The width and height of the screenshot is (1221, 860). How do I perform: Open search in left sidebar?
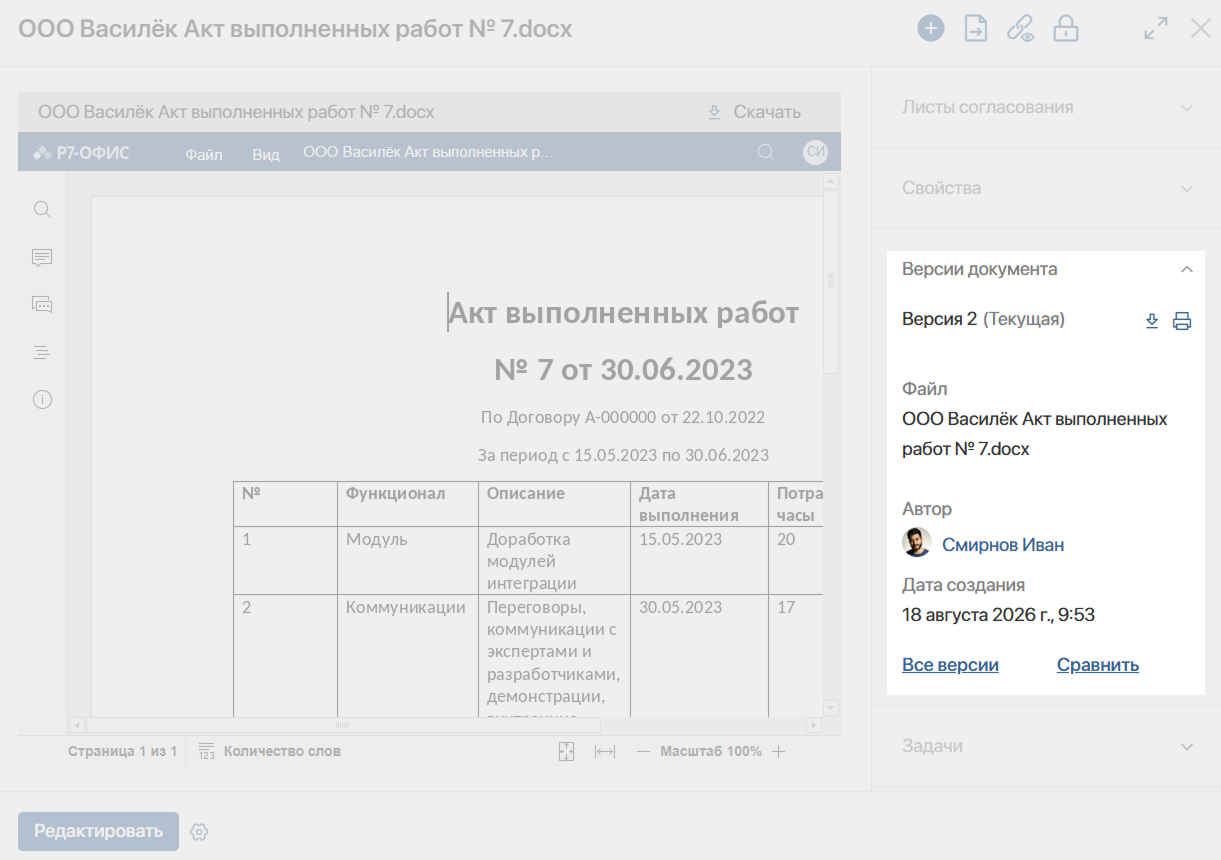[x=42, y=209]
